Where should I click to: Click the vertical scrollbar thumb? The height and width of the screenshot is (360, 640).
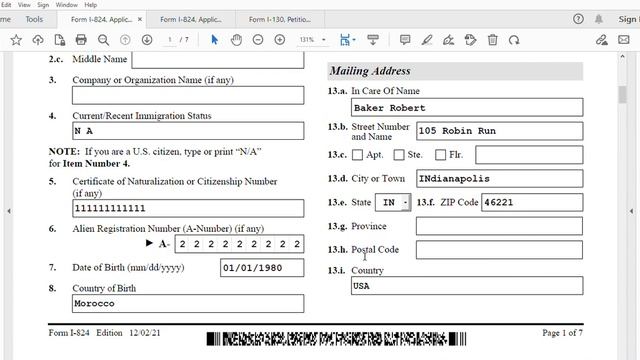click(622, 95)
